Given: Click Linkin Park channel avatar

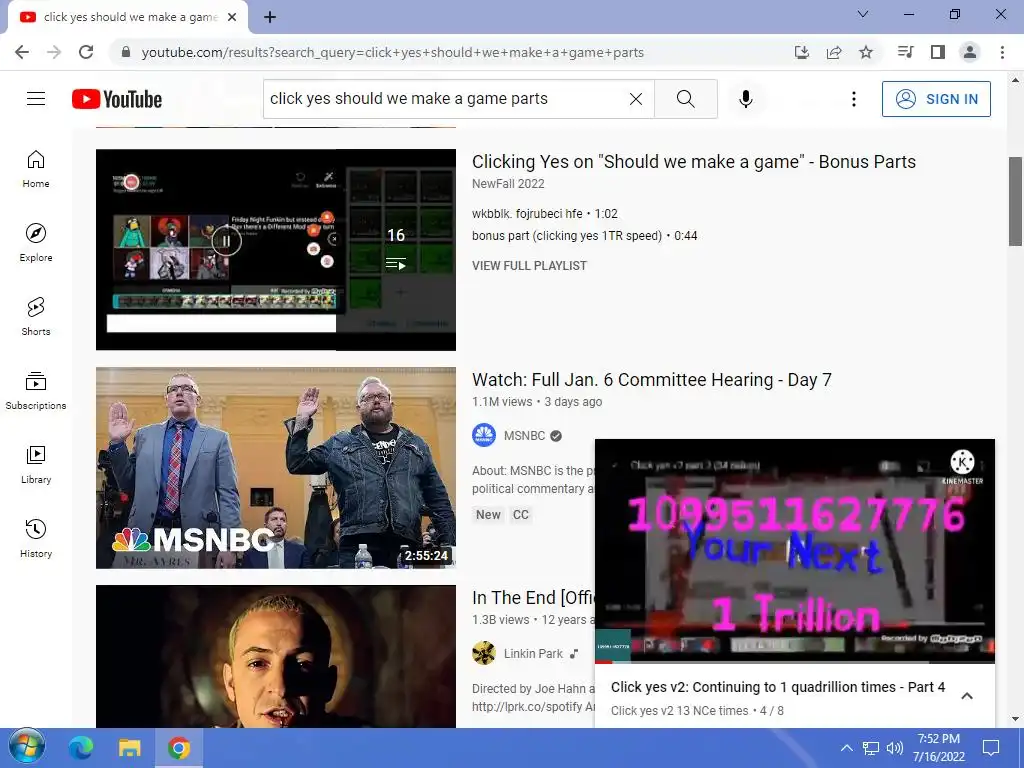Looking at the screenshot, I should tap(484, 653).
